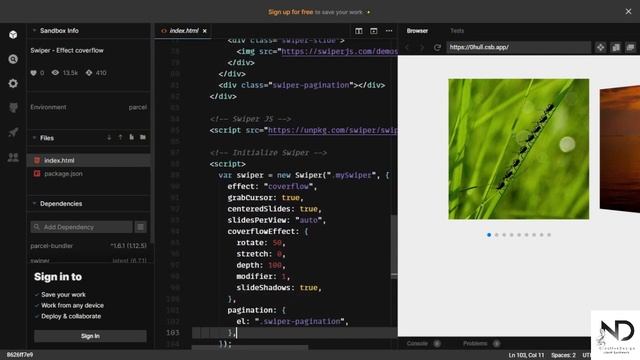Image resolution: width=640 pixels, height=360 pixels.
Task: Open the deployment rocket panel
Action: coord(13,132)
